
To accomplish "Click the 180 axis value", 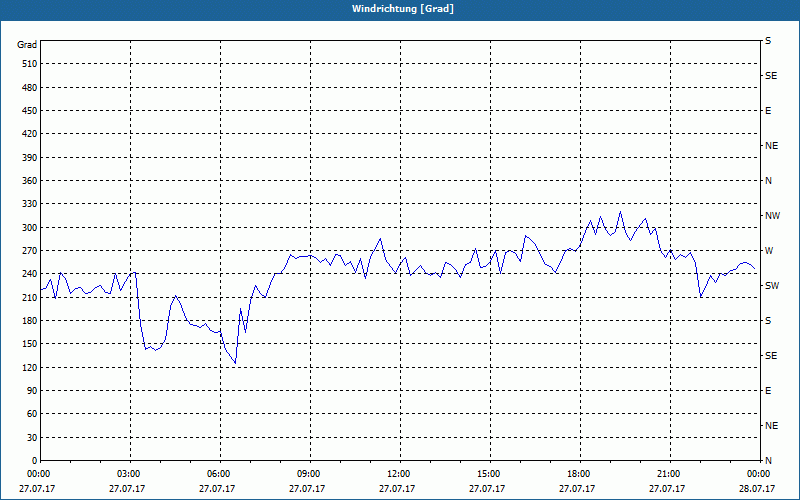I will pos(30,321).
